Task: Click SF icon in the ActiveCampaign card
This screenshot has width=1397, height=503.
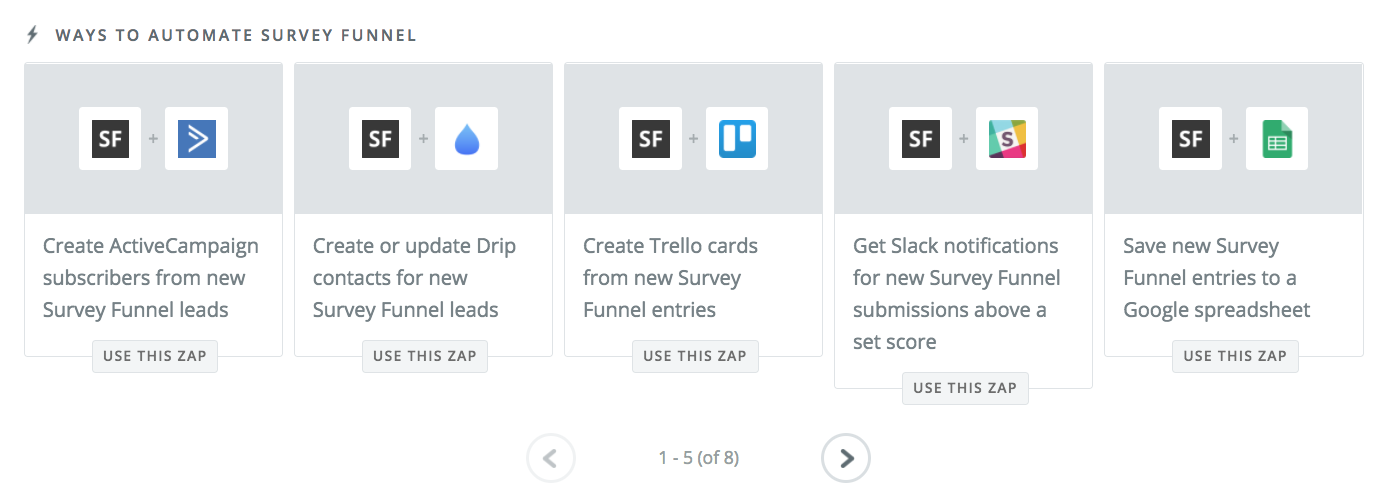Action: click(x=110, y=138)
